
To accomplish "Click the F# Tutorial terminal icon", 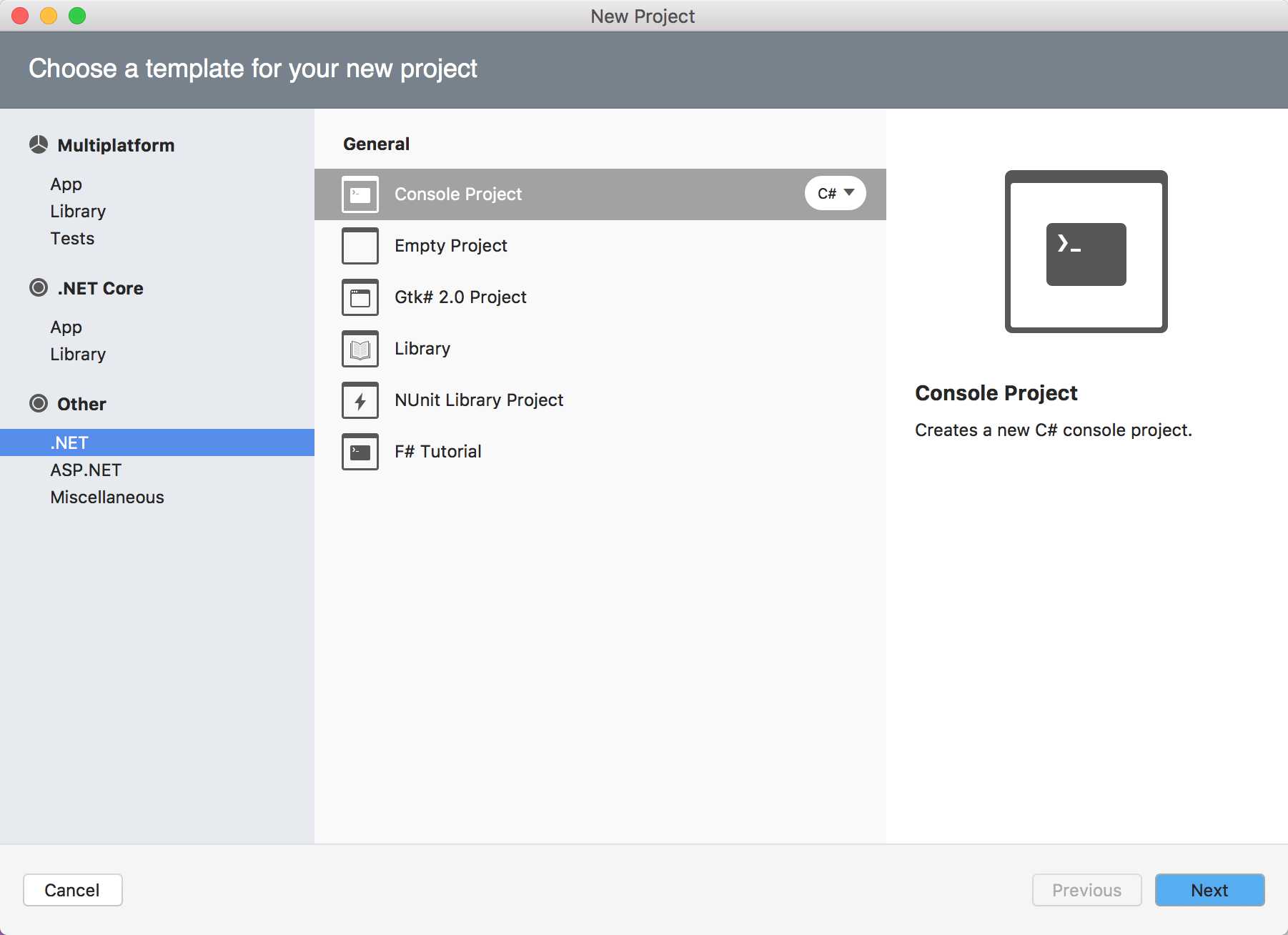I will tap(360, 452).
